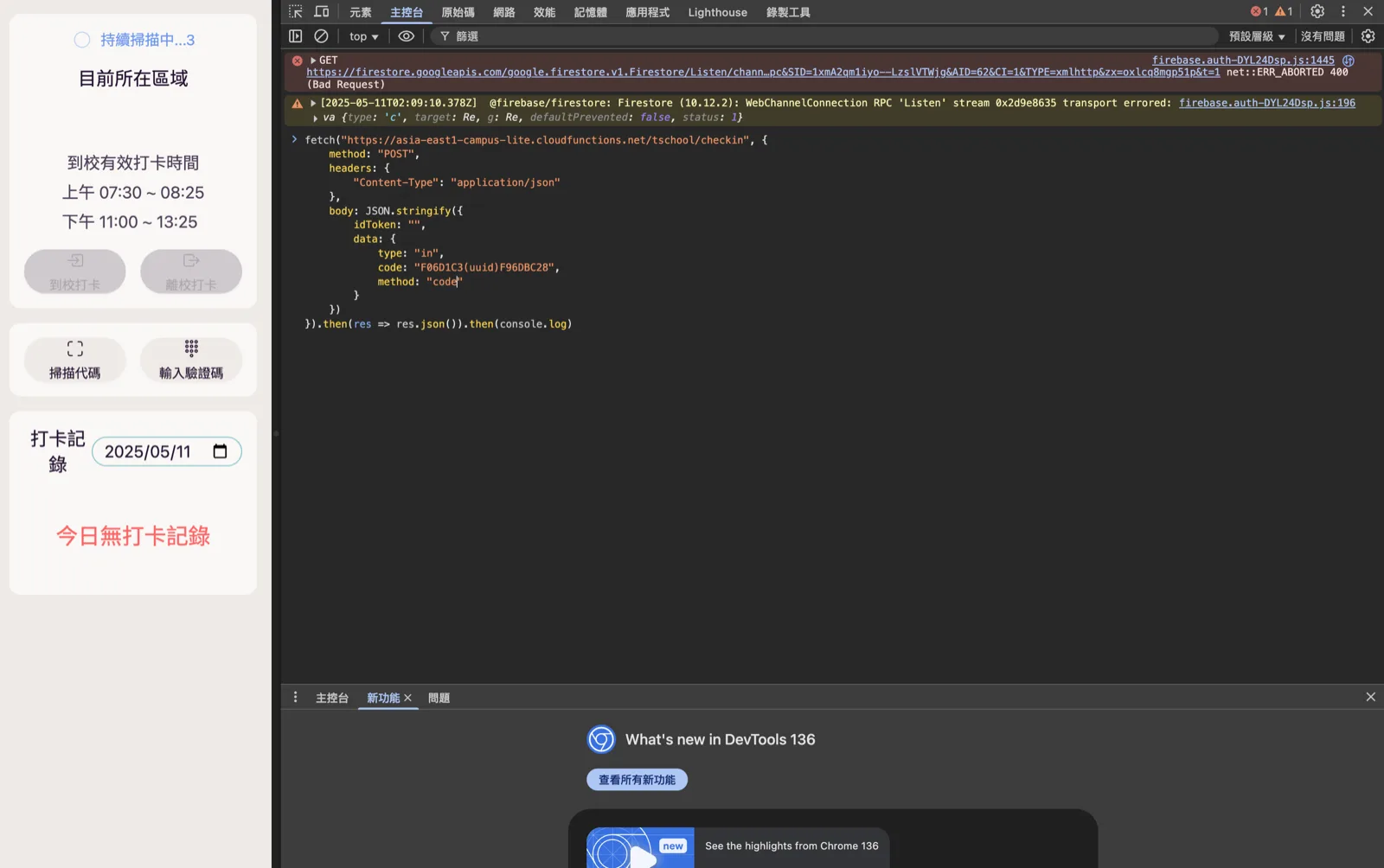Toggle the device toolbar icon
The width and height of the screenshot is (1384, 868).
click(x=322, y=12)
